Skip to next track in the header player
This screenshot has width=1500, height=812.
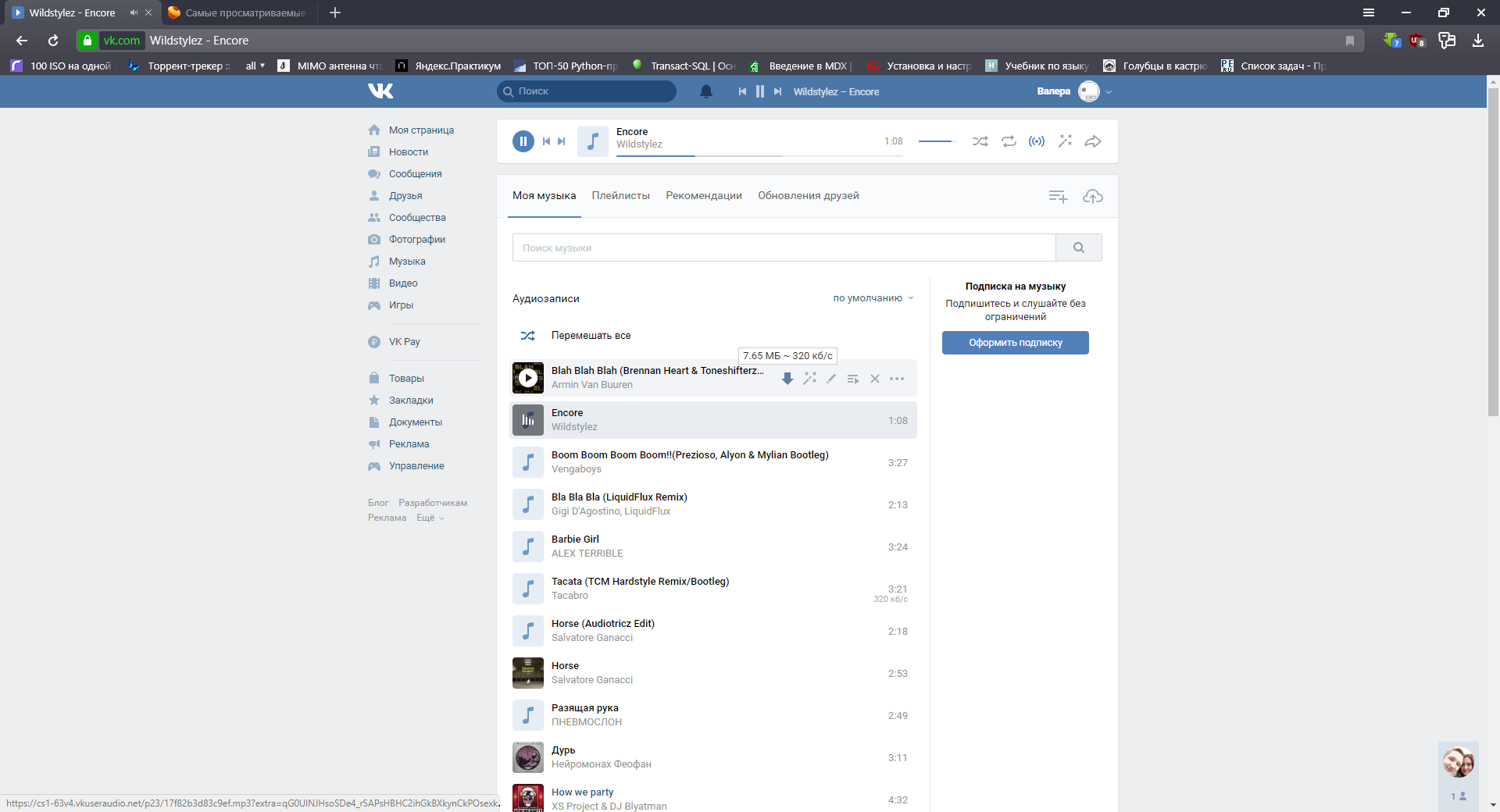(777, 91)
